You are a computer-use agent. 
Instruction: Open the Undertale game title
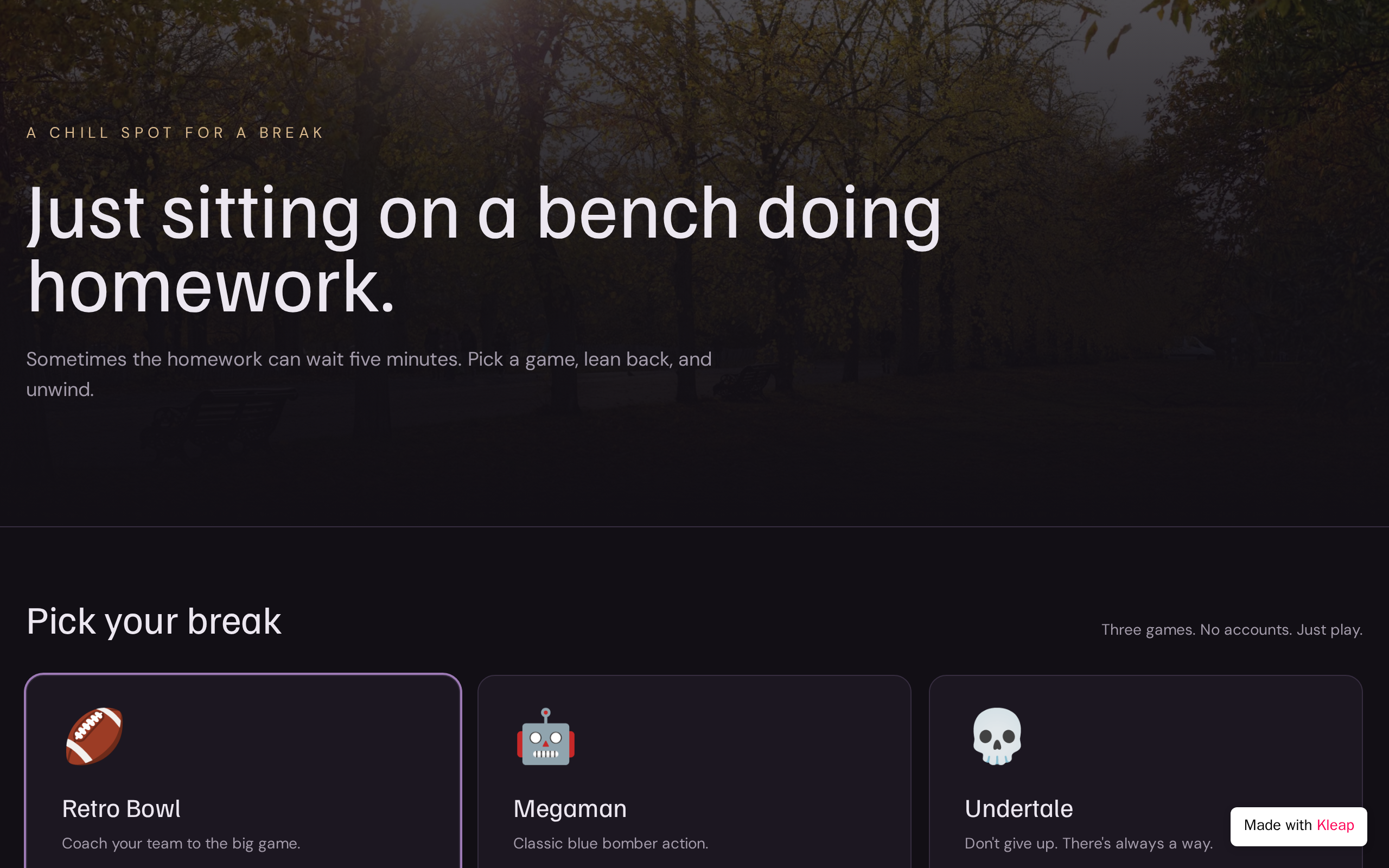click(1019, 808)
